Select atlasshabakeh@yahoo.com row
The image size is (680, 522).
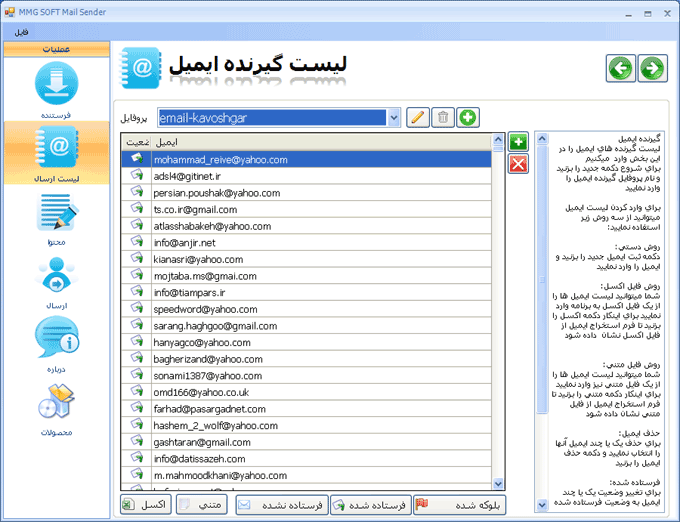[x=306, y=226]
